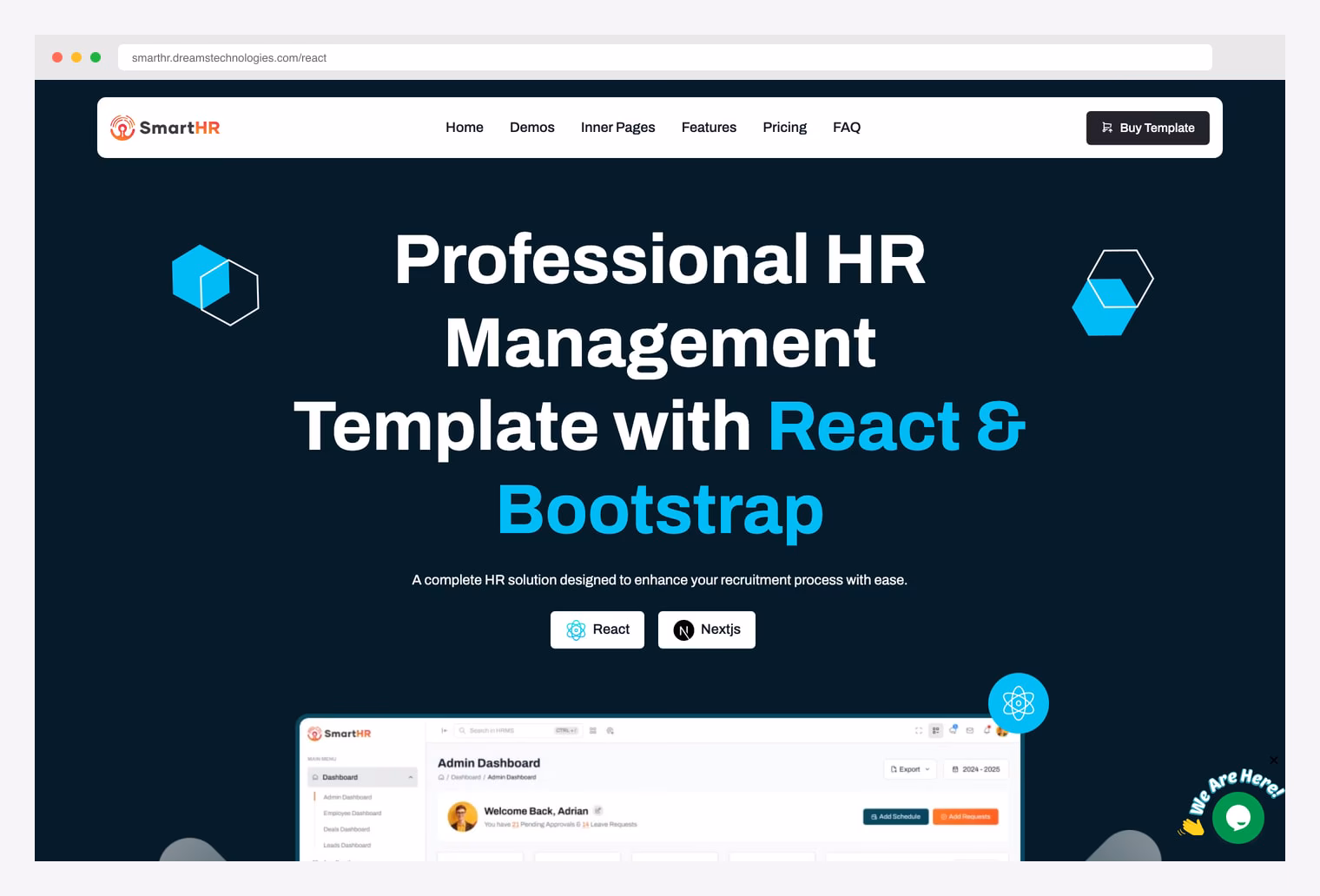Click the complete HR solution subtitle text

point(660,580)
